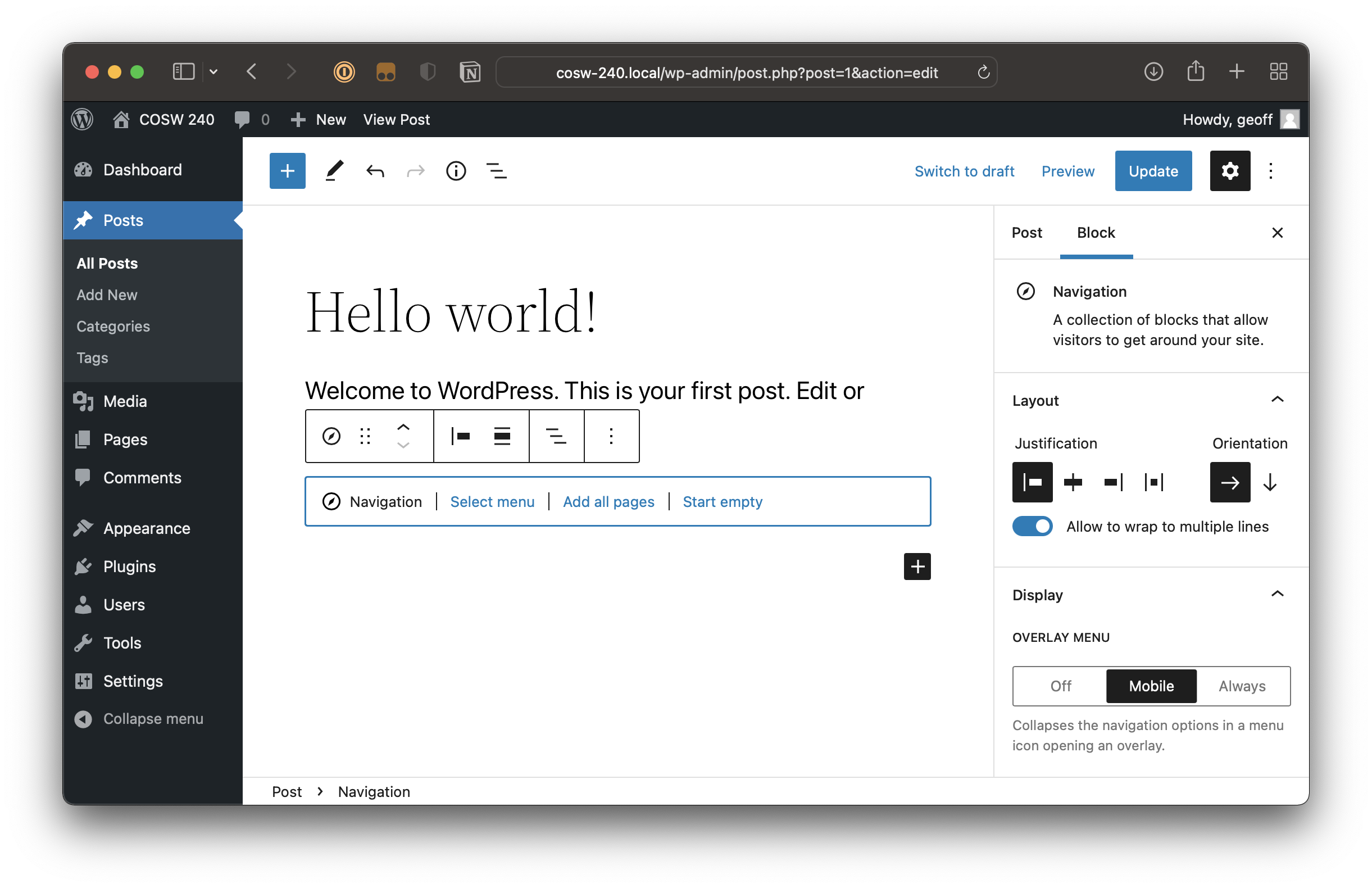Move the Navigation block up
This screenshot has width=1372, height=888.
403,427
